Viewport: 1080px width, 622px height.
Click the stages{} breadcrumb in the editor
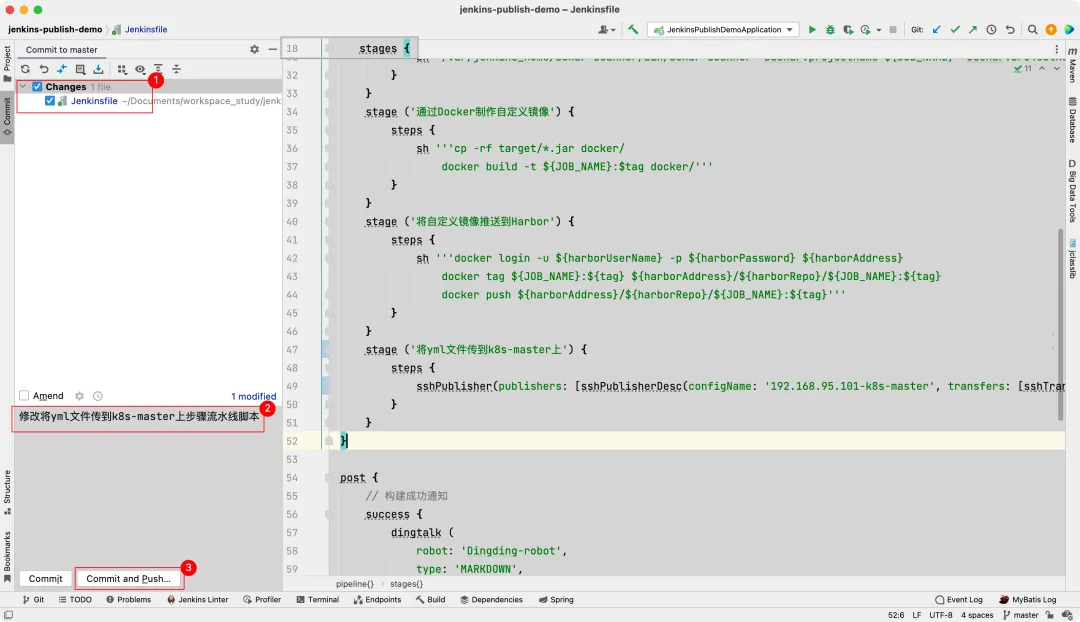(x=406, y=583)
